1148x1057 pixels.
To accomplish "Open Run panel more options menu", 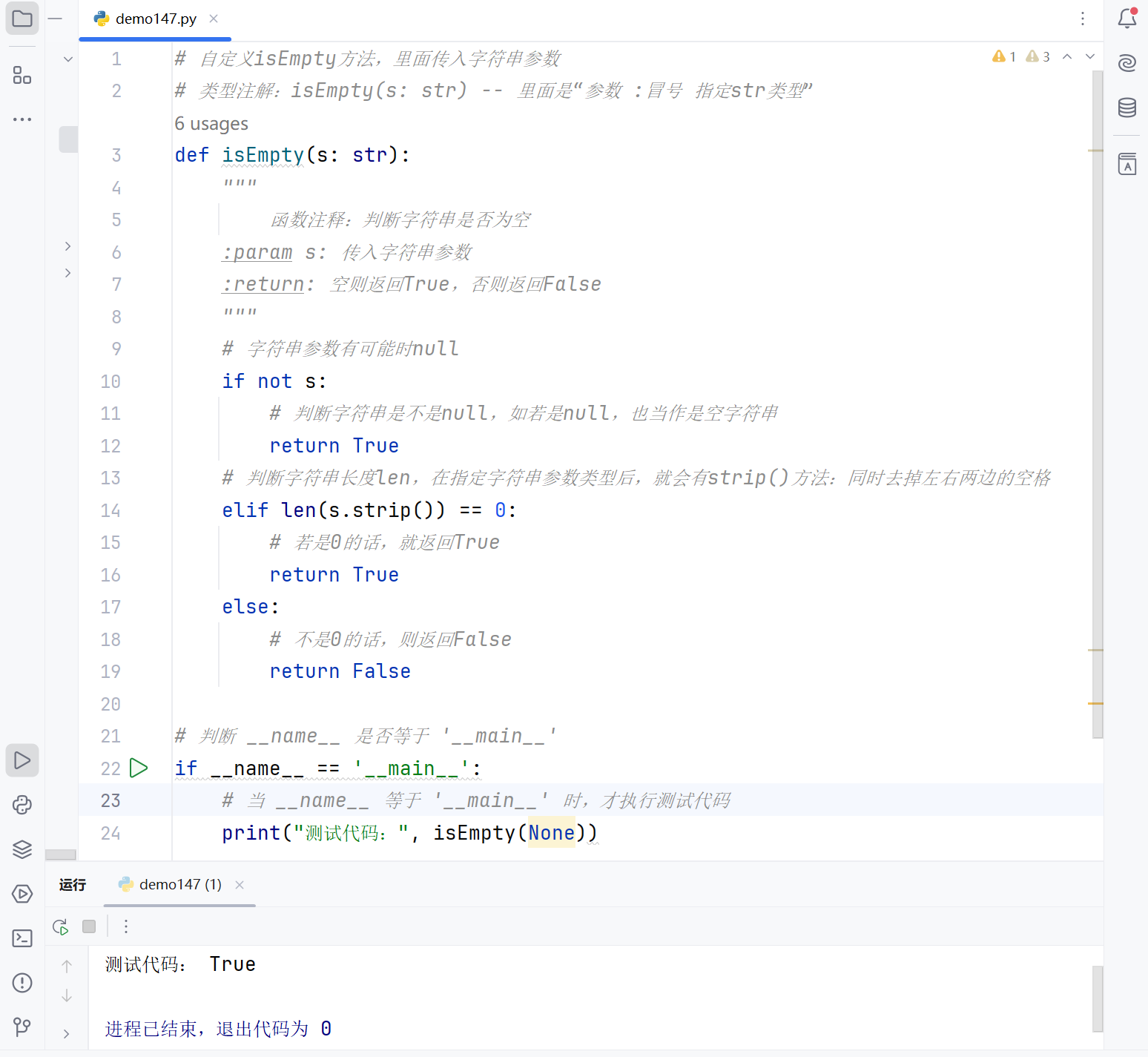I will (126, 926).
